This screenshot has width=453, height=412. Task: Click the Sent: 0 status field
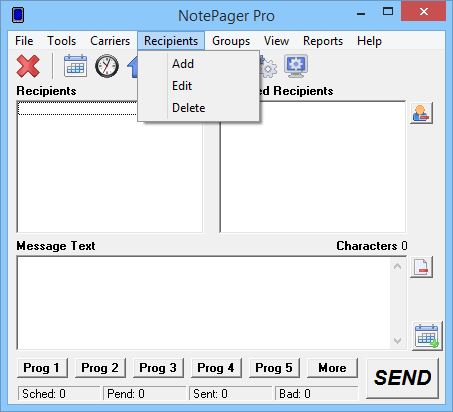230,394
